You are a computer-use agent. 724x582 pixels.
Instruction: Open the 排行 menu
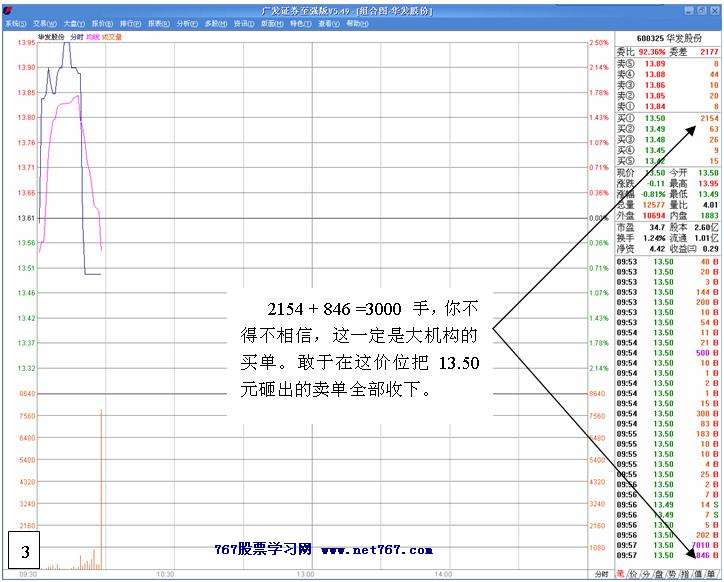pos(129,22)
